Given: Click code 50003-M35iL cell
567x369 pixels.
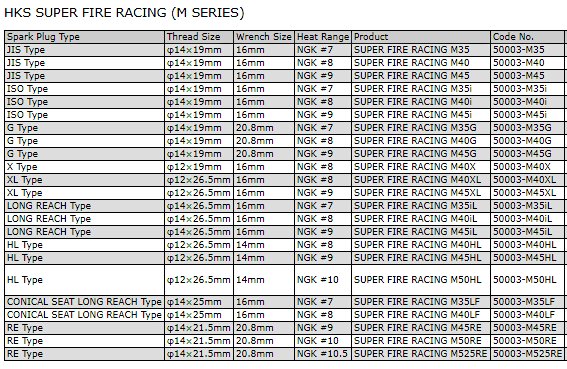Looking at the screenshot, I should [527, 206].
